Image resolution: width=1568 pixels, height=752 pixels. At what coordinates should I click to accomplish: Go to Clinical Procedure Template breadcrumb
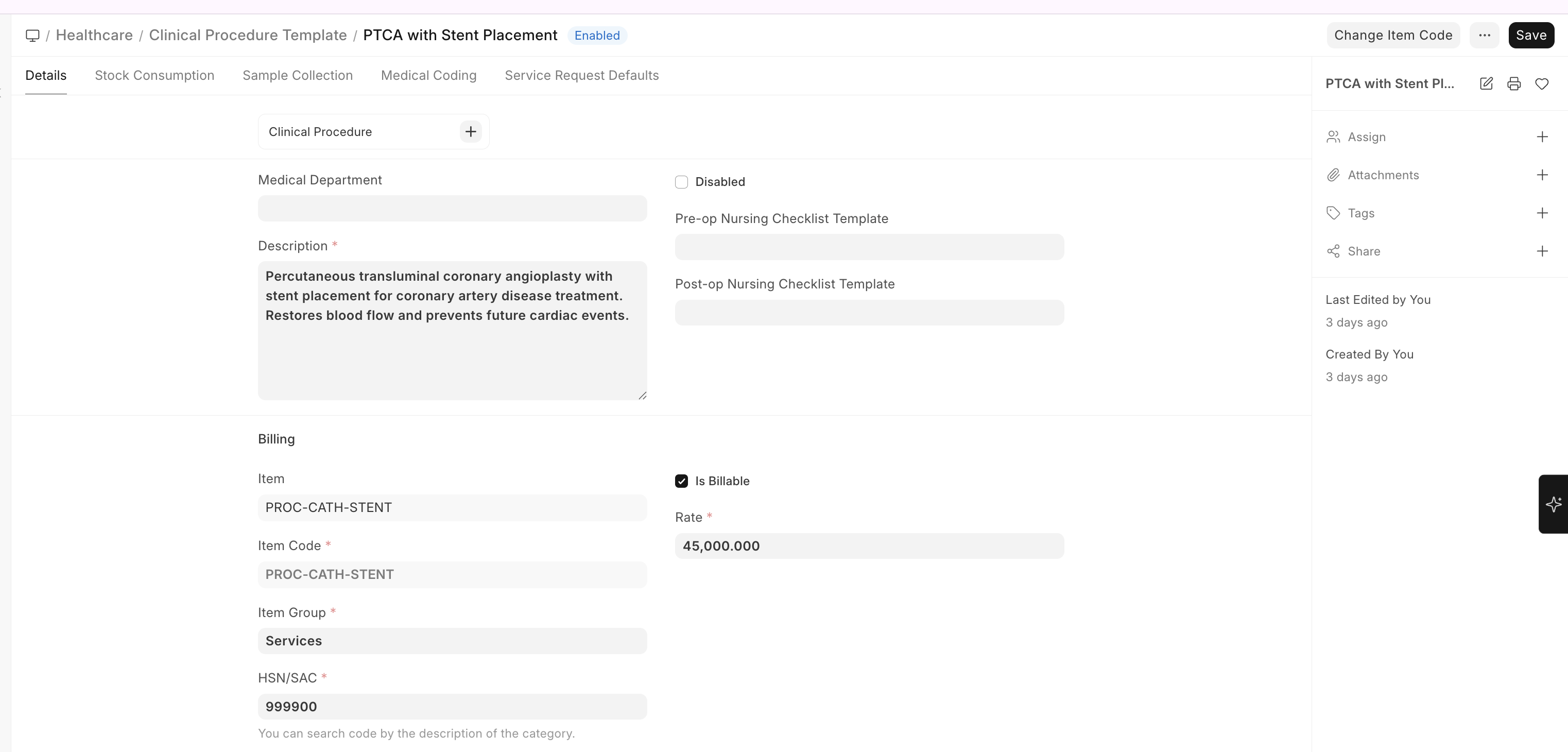point(248,36)
